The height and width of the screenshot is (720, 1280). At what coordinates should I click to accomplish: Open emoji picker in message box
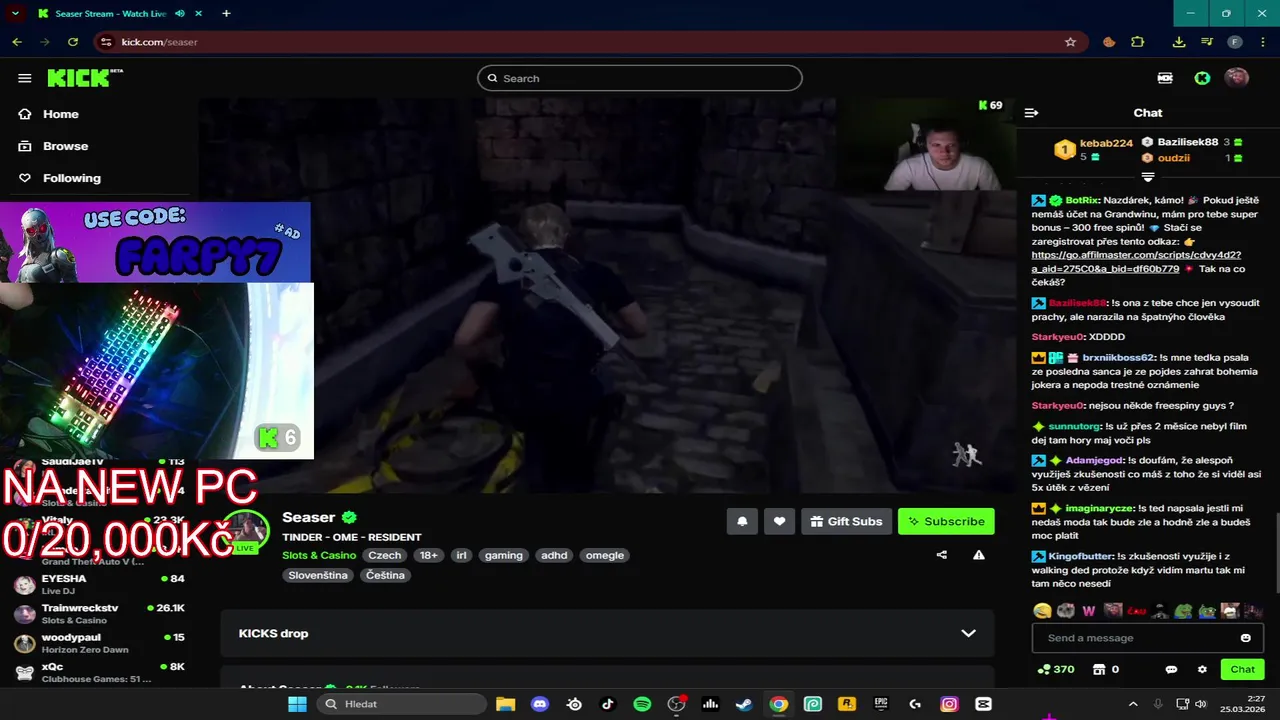1245,638
